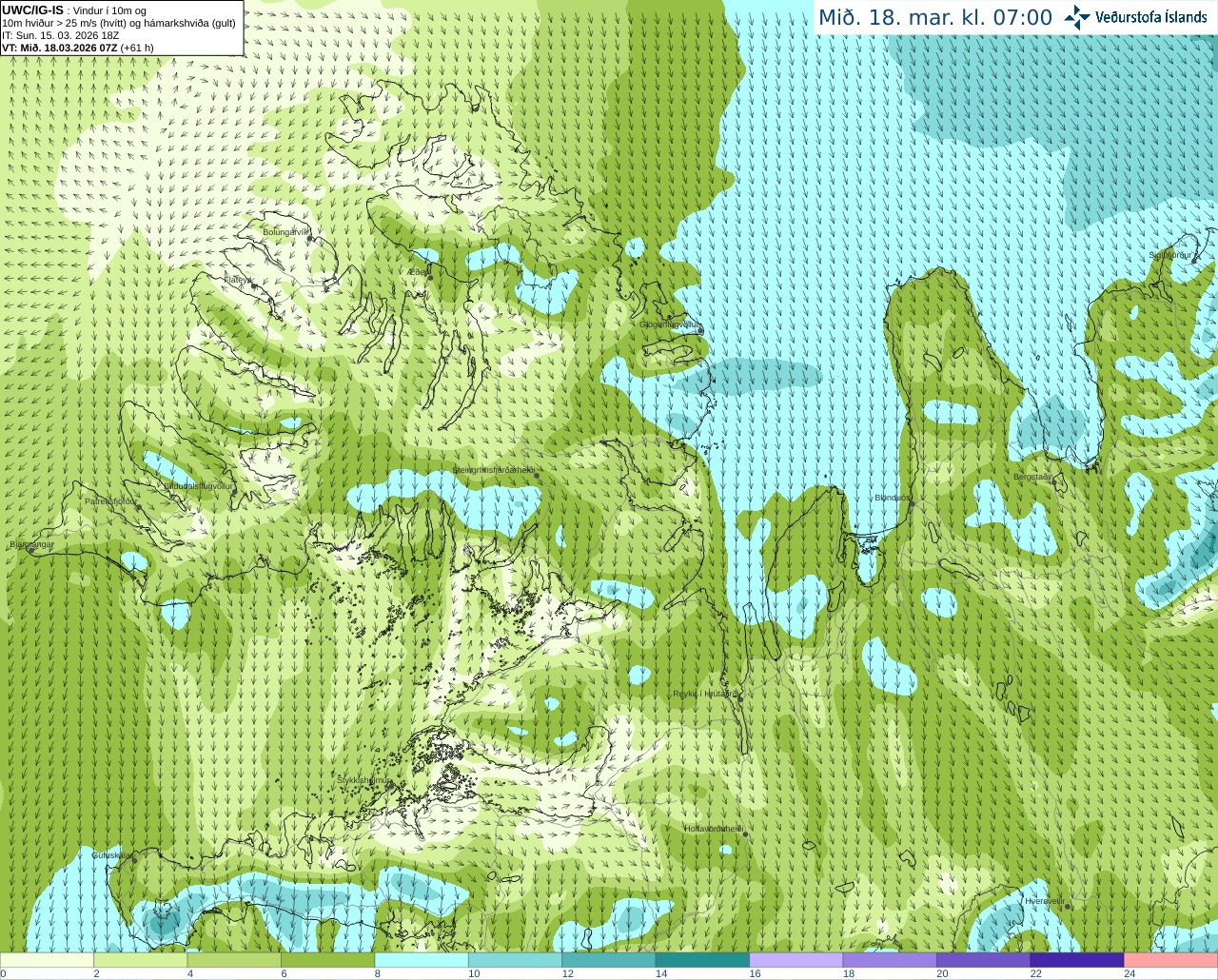Click the teal 12–14 m/s scale swatch
Image resolution: width=1218 pixels, height=980 pixels.
(609, 960)
